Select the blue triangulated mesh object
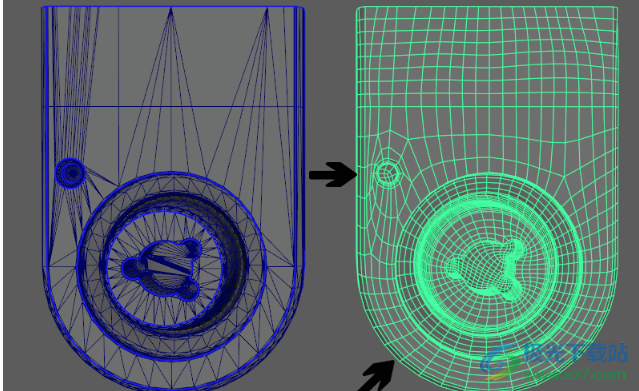639x391 pixels. 173,199
